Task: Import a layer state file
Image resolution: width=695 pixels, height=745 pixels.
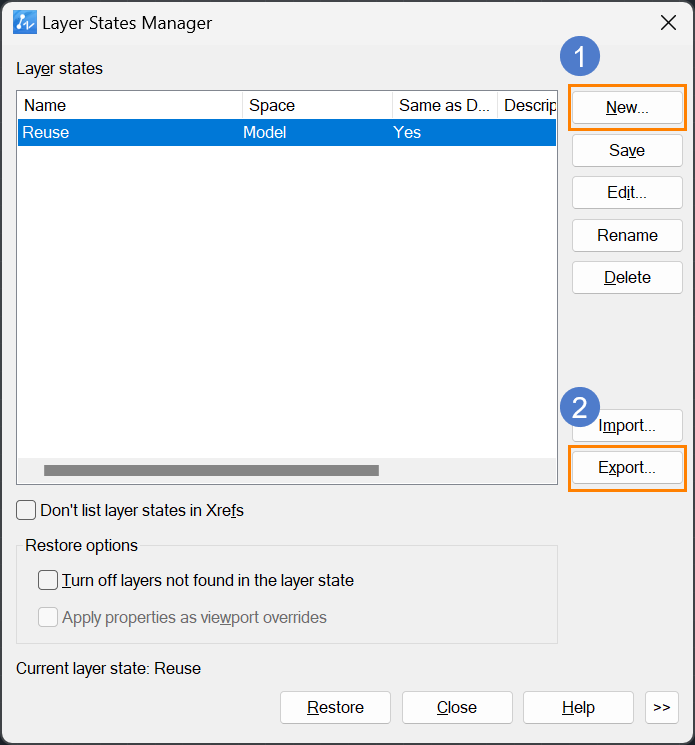Action: click(x=627, y=425)
